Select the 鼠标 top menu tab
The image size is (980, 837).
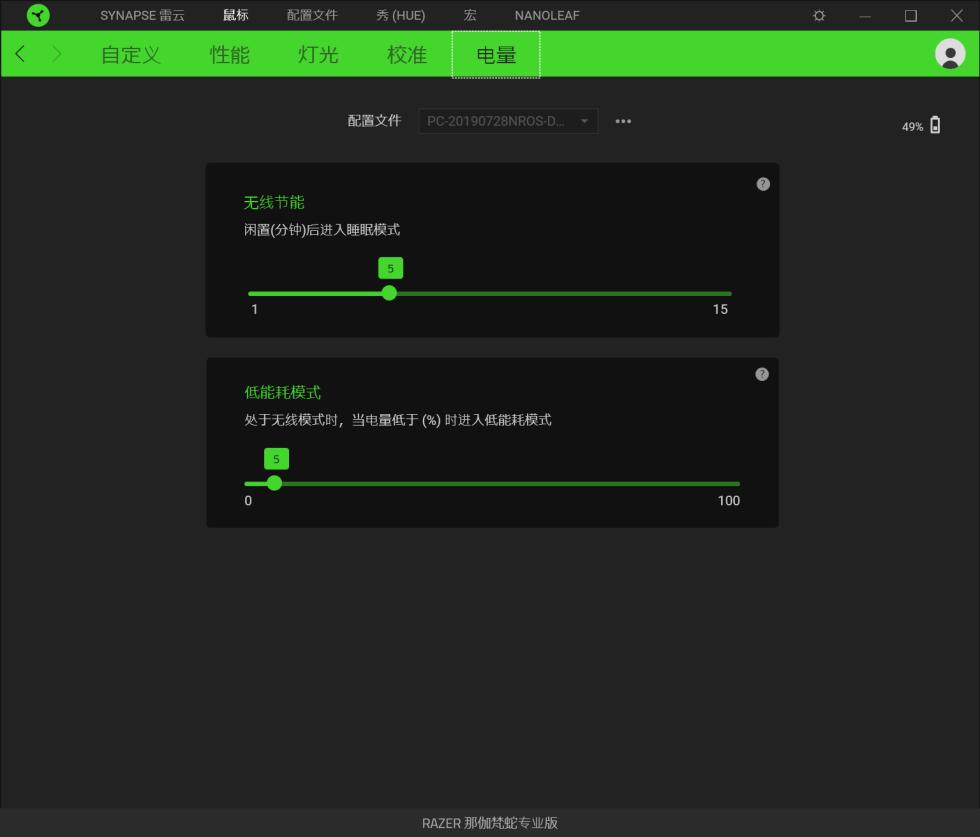[x=236, y=16]
